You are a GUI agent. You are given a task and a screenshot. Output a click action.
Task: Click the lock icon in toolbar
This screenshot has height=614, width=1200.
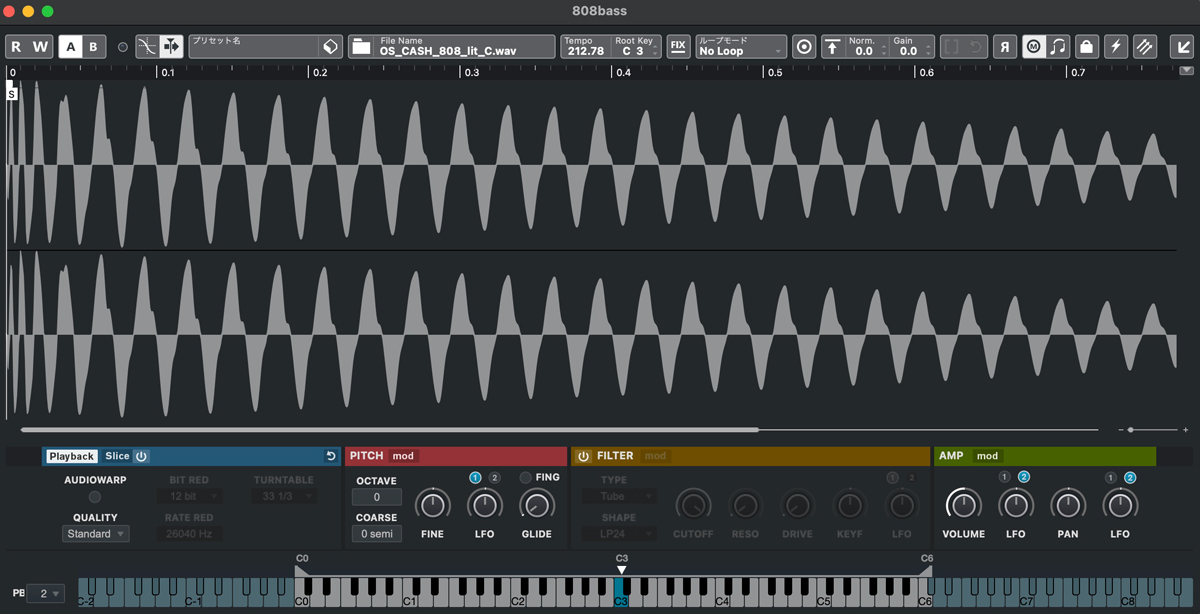[1086, 47]
